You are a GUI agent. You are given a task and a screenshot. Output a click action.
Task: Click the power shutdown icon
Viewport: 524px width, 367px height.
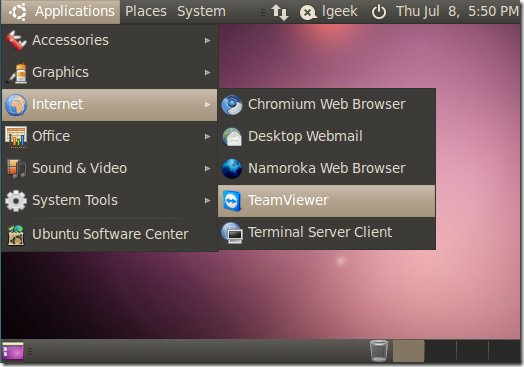[x=379, y=12]
